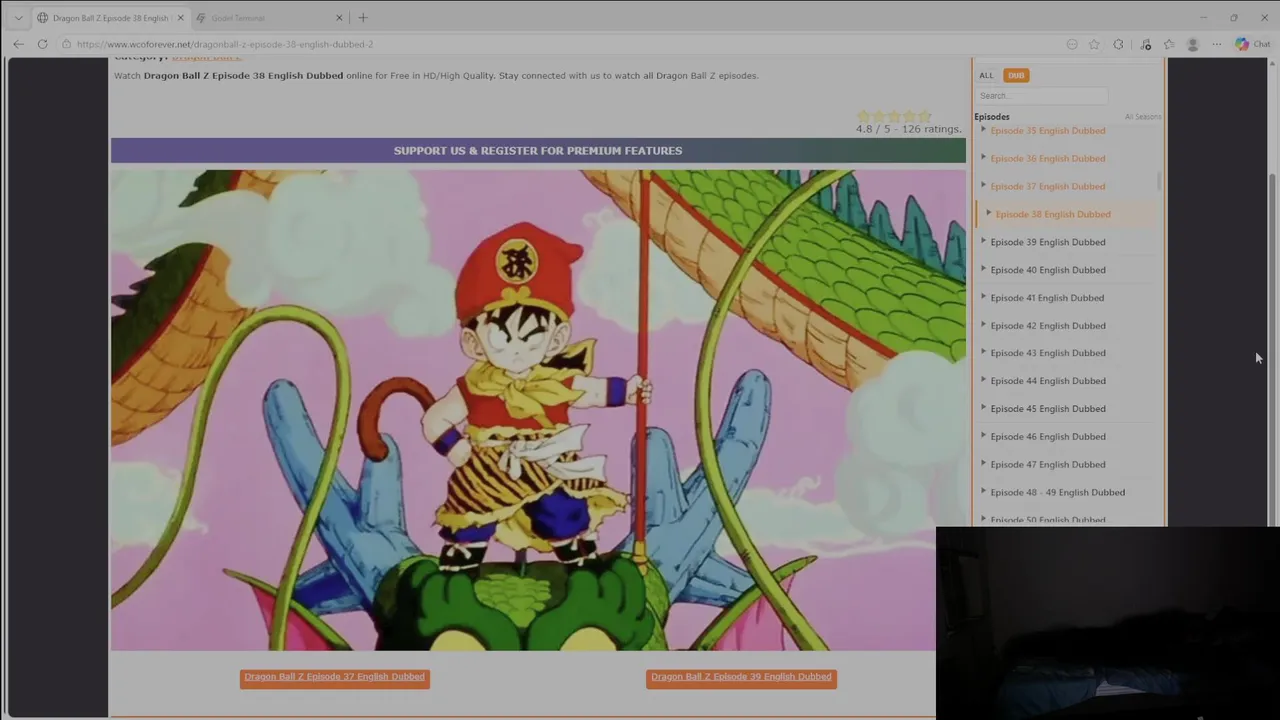
Task: Go to Dragon Ball Z Episode 39 button
Action: (741, 678)
